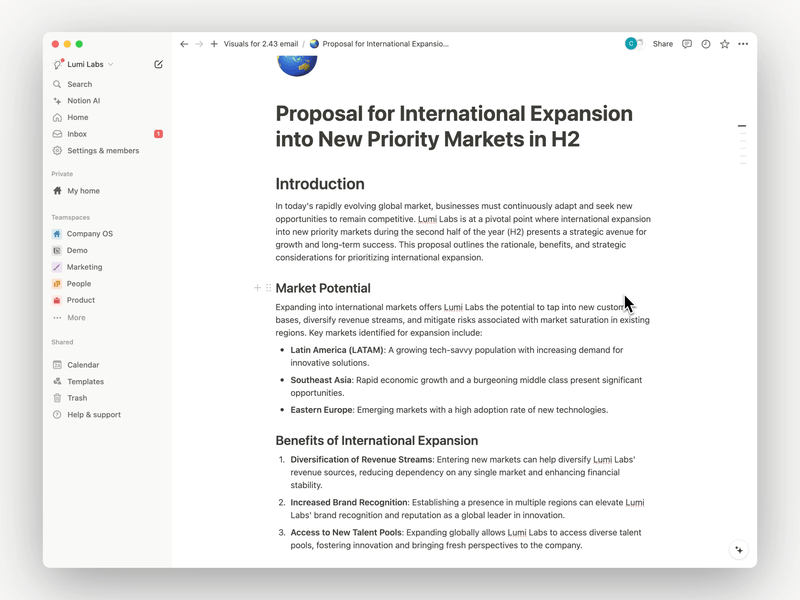Click the table of contents outline markers
Screen dimensions: 800x600
coord(742,145)
